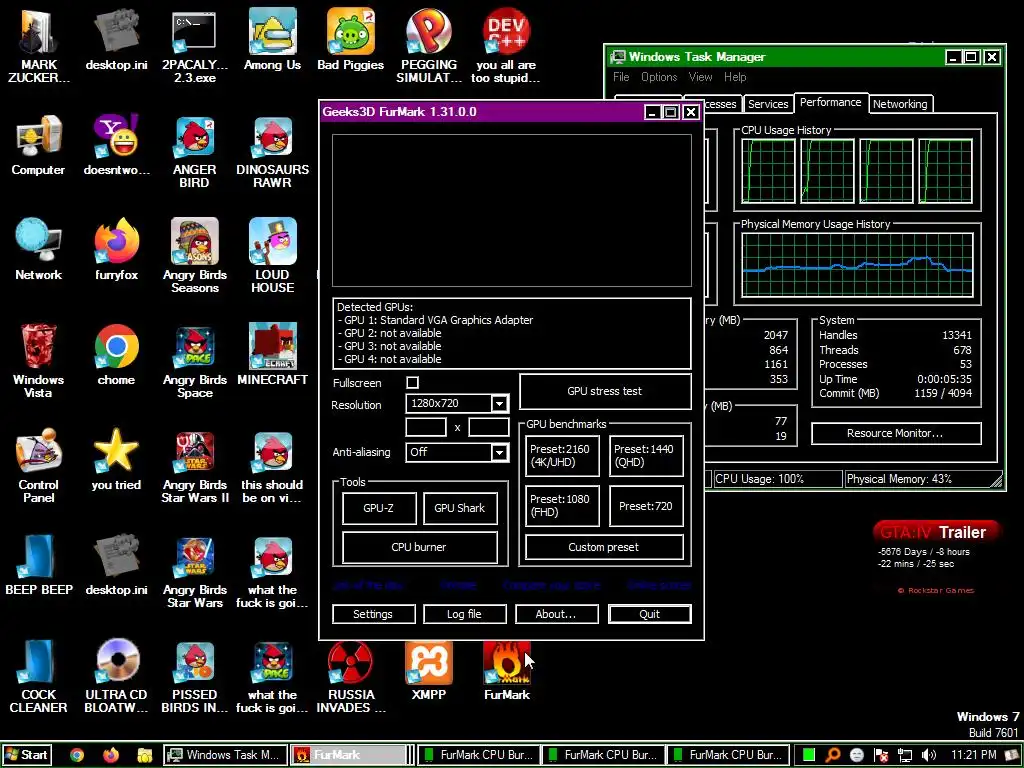This screenshot has height=768, width=1024.
Task: Open the Custom preset button
Action: coord(604,547)
